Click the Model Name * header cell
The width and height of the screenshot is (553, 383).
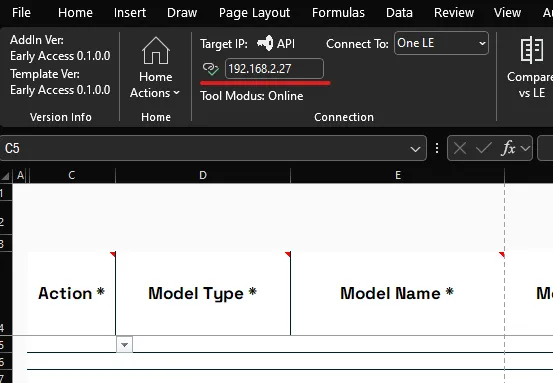397,293
